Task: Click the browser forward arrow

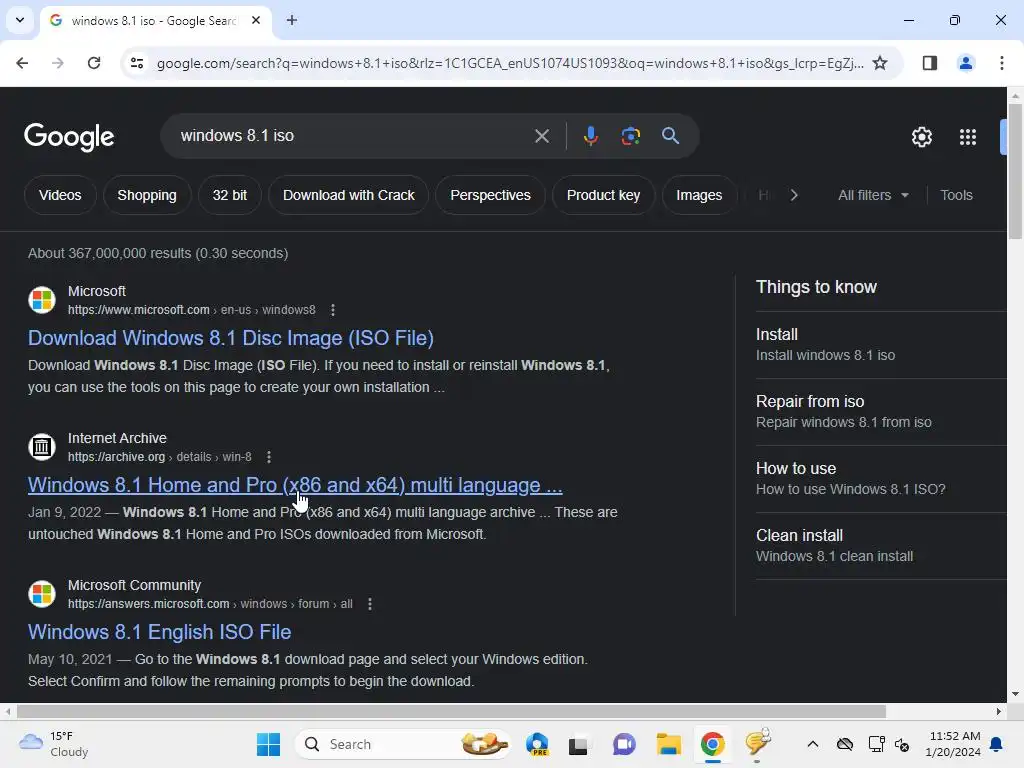Action: [x=58, y=63]
